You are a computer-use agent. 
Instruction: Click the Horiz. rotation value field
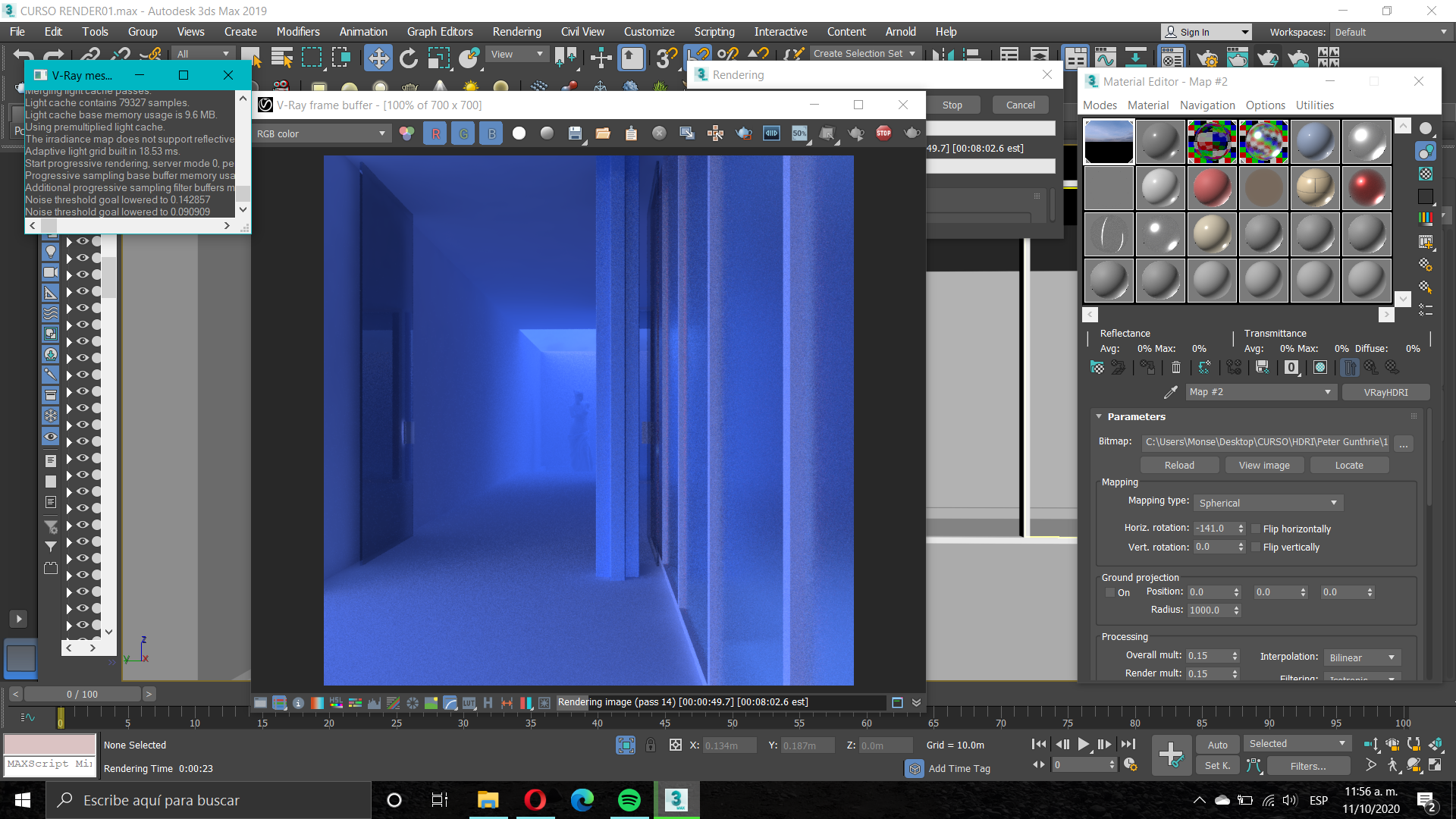click(x=1214, y=529)
